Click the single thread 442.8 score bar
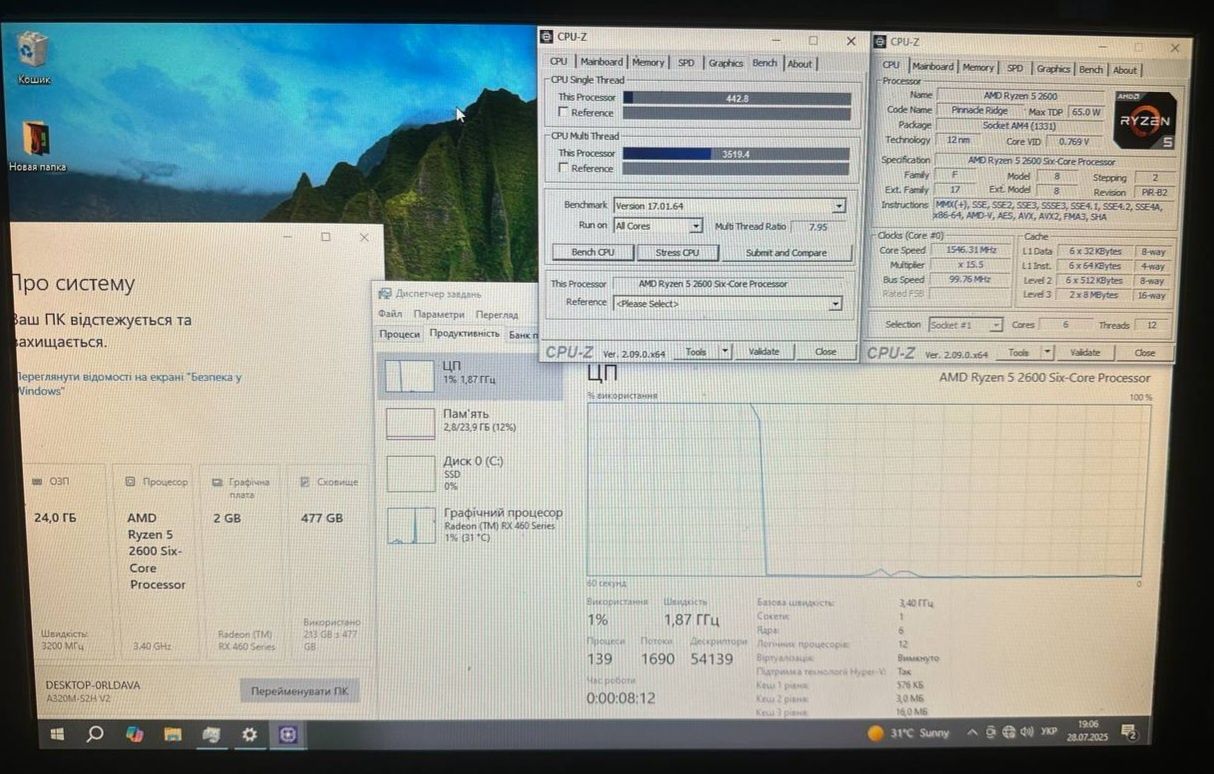Viewport: 1214px width, 774px height. pos(737,98)
